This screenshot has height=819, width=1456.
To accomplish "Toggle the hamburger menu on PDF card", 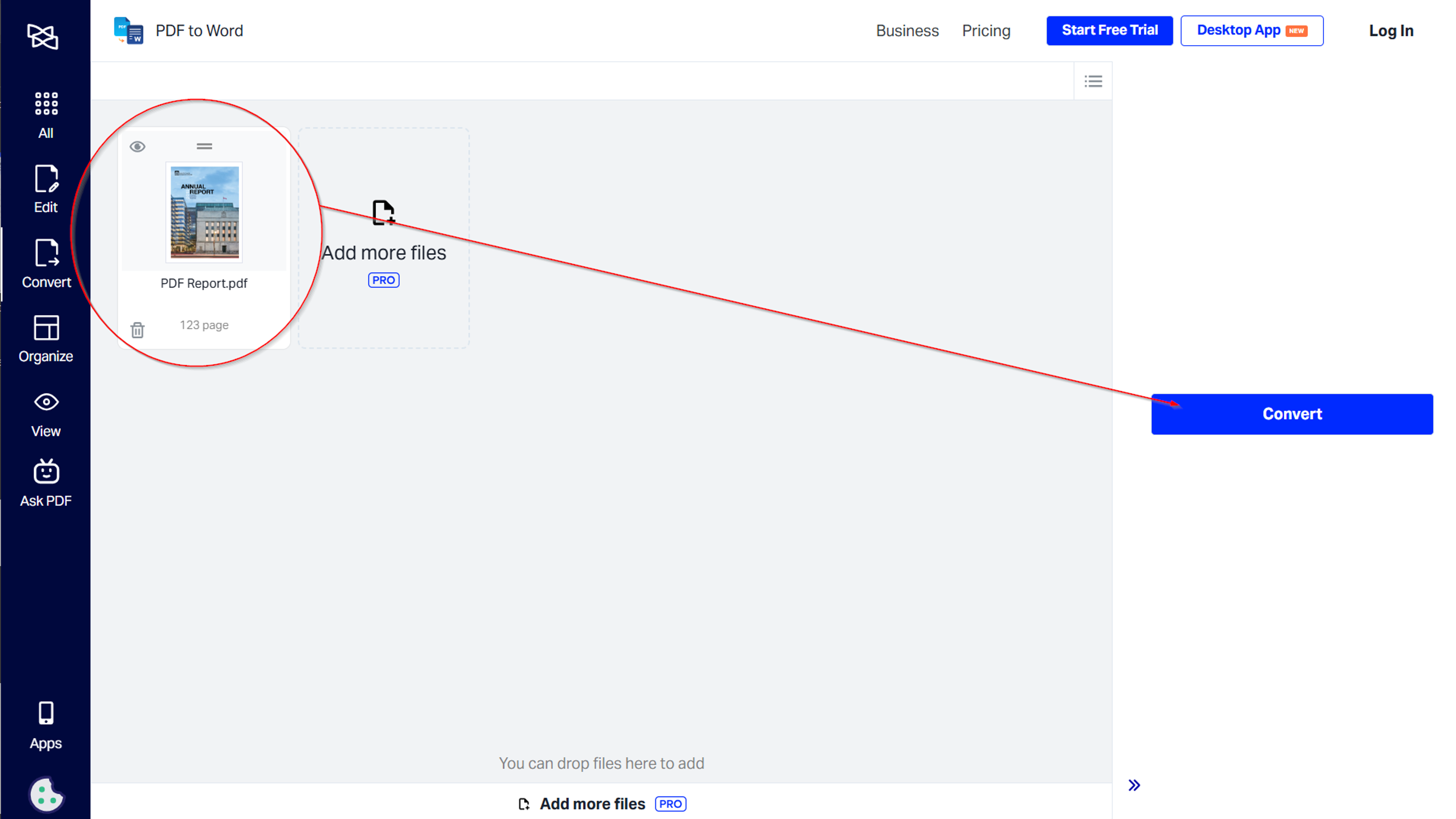I will [x=204, y=147].
